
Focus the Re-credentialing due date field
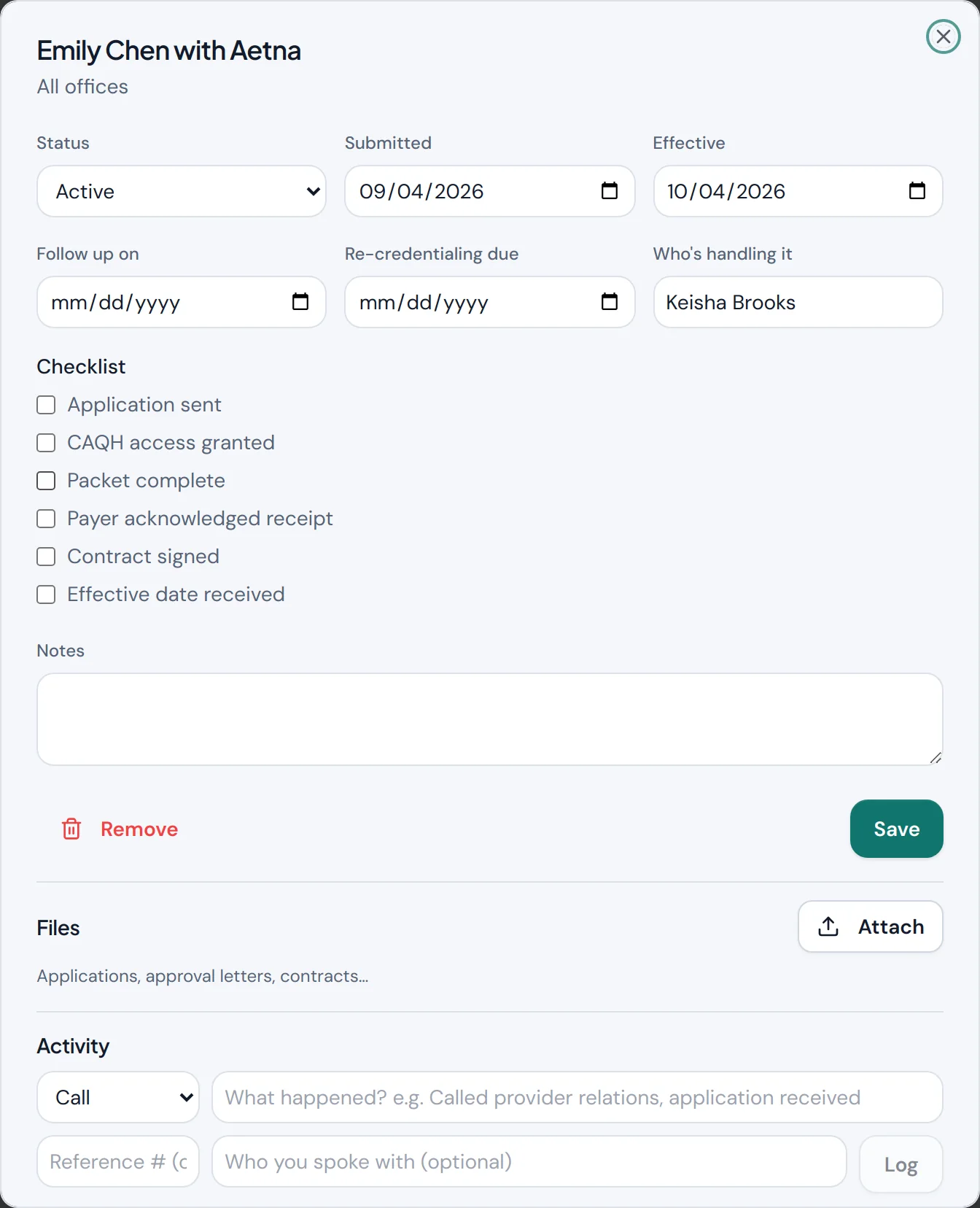(490, 302)
